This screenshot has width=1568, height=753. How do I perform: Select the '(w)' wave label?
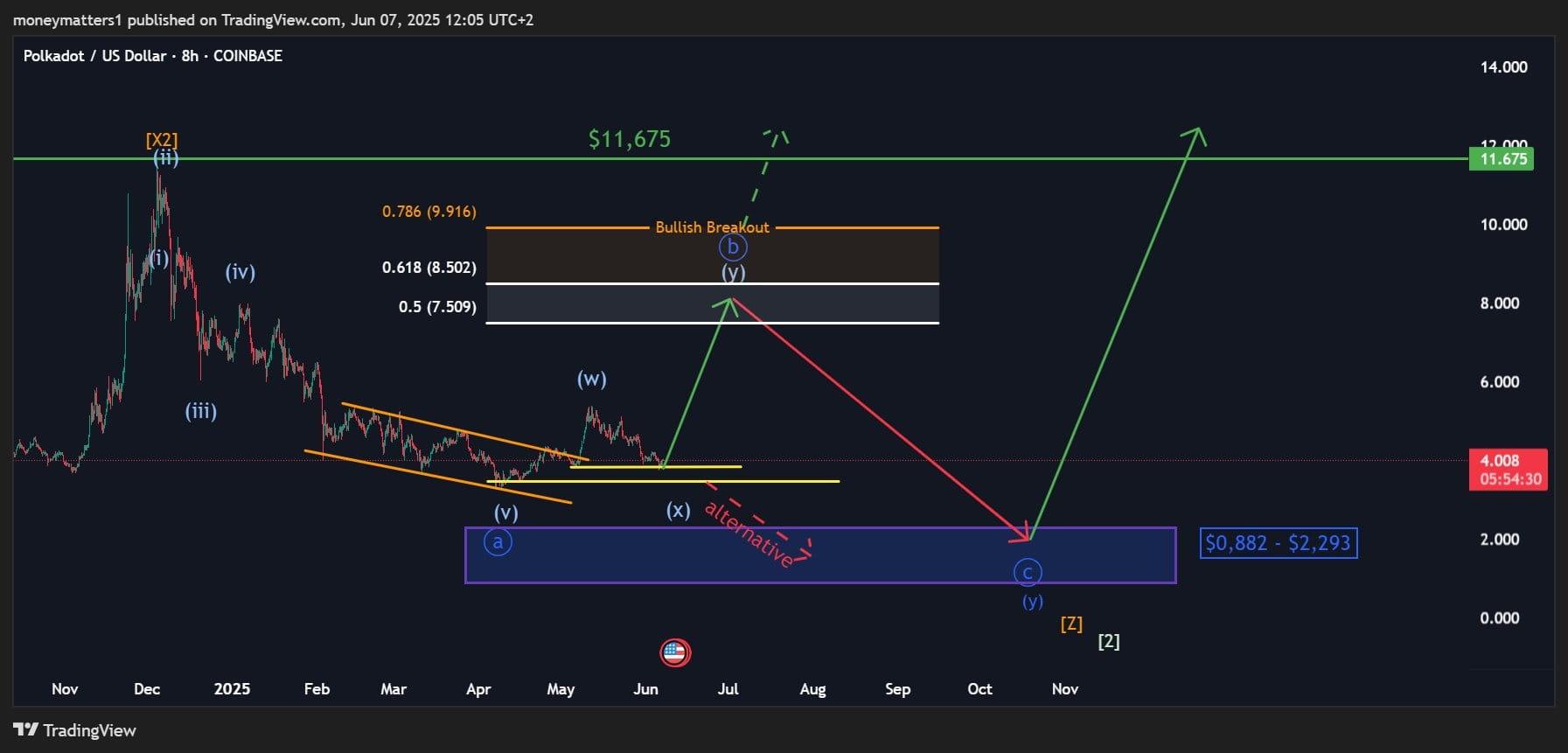point(592,379)
